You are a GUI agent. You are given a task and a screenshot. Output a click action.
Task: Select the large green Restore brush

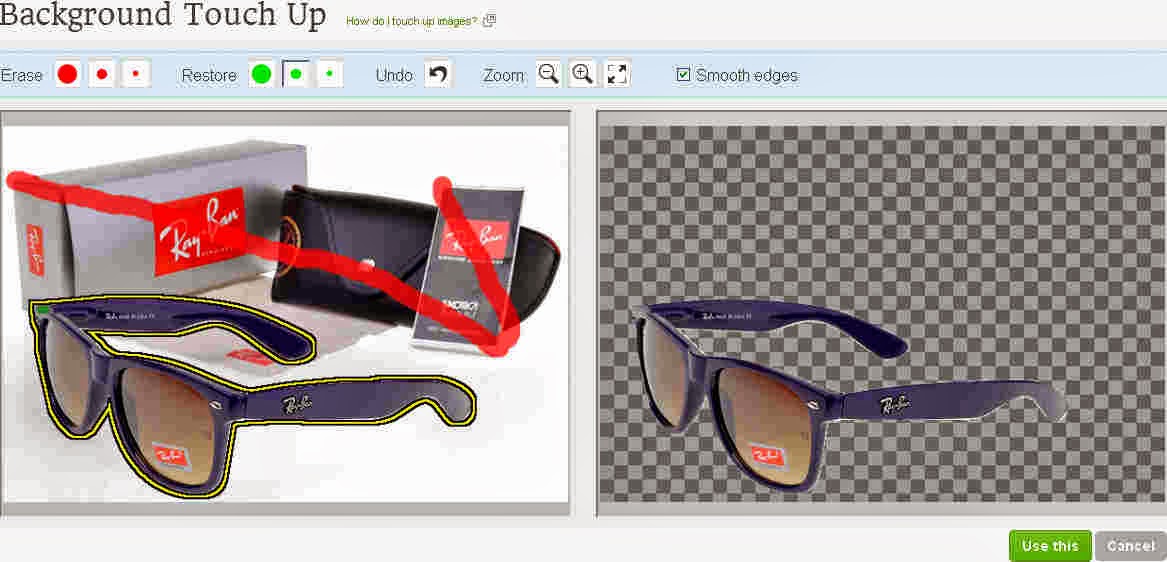tap(261, 74)
